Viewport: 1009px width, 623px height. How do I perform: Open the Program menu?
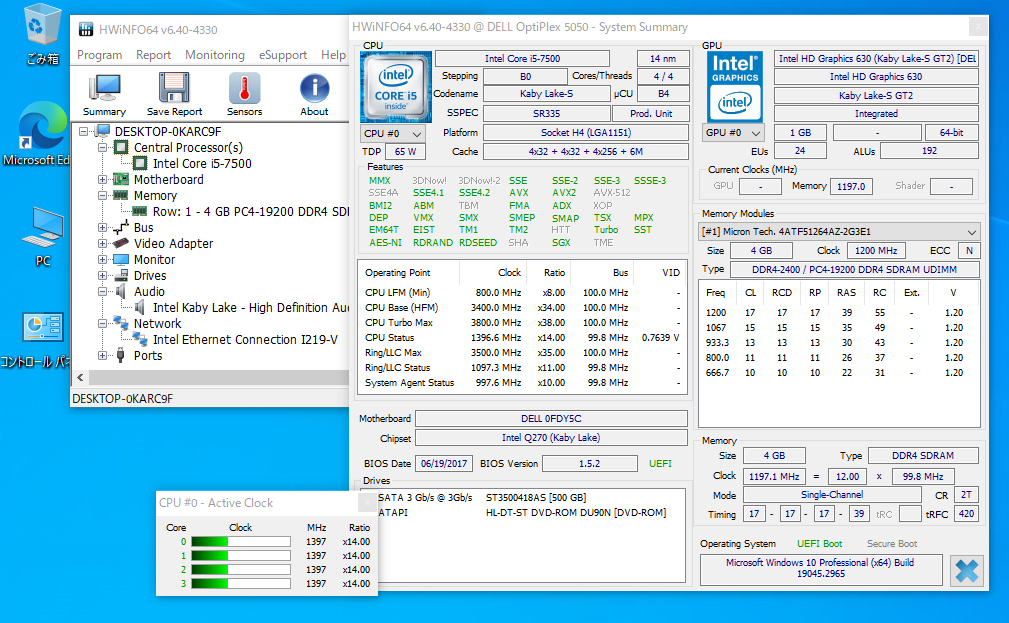pyautogui.click(x=99, y=55)
